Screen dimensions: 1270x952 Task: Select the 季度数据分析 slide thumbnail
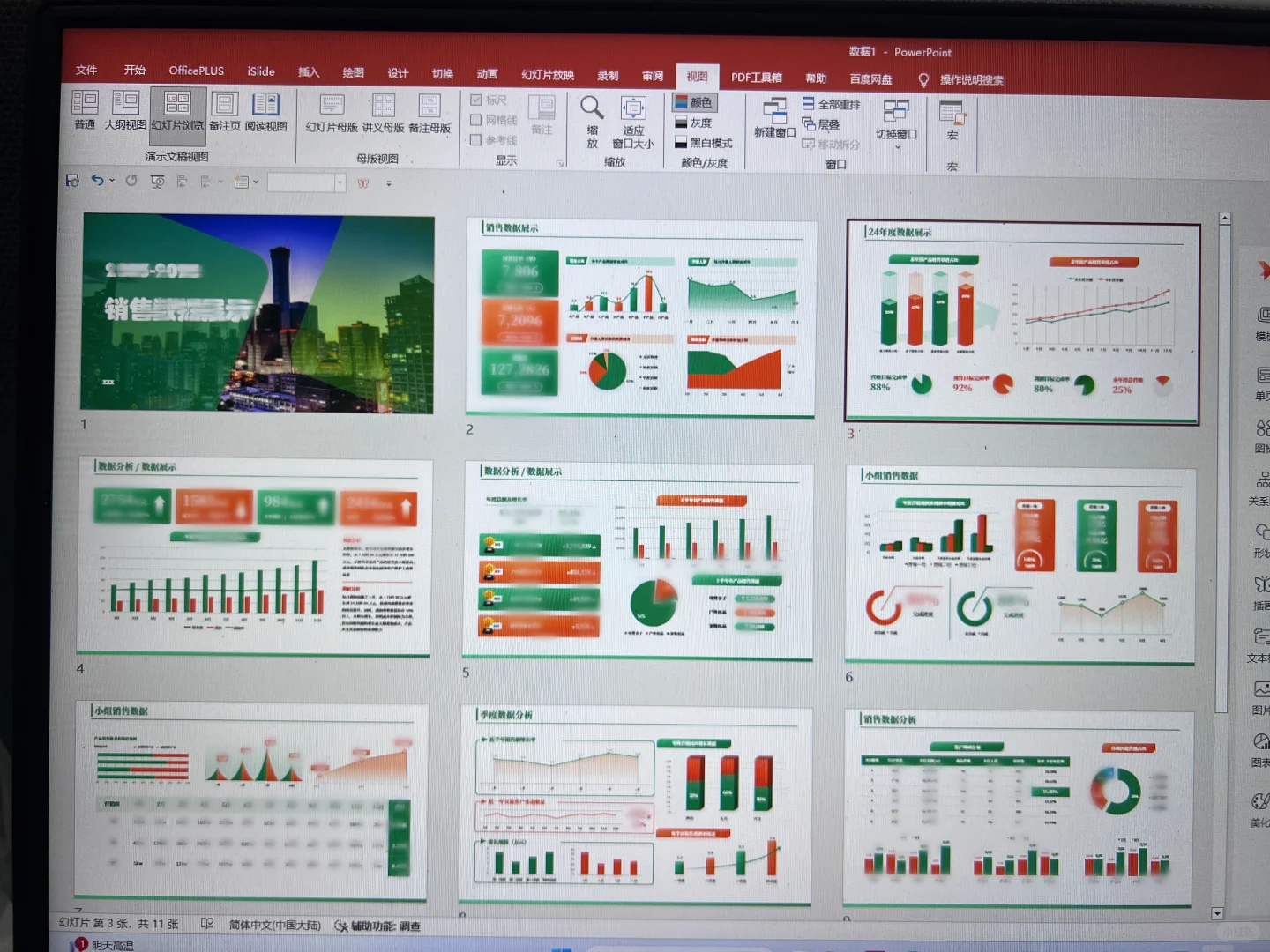point(635,805)
